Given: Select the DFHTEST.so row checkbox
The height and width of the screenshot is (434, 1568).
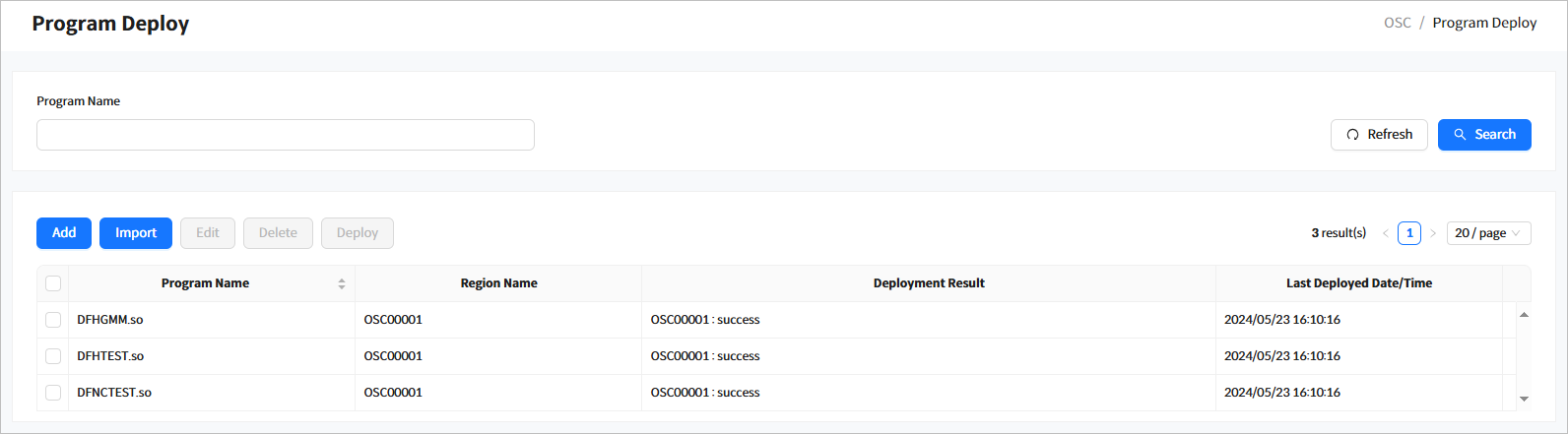Looking at the screenshot, I should point(53,356).
